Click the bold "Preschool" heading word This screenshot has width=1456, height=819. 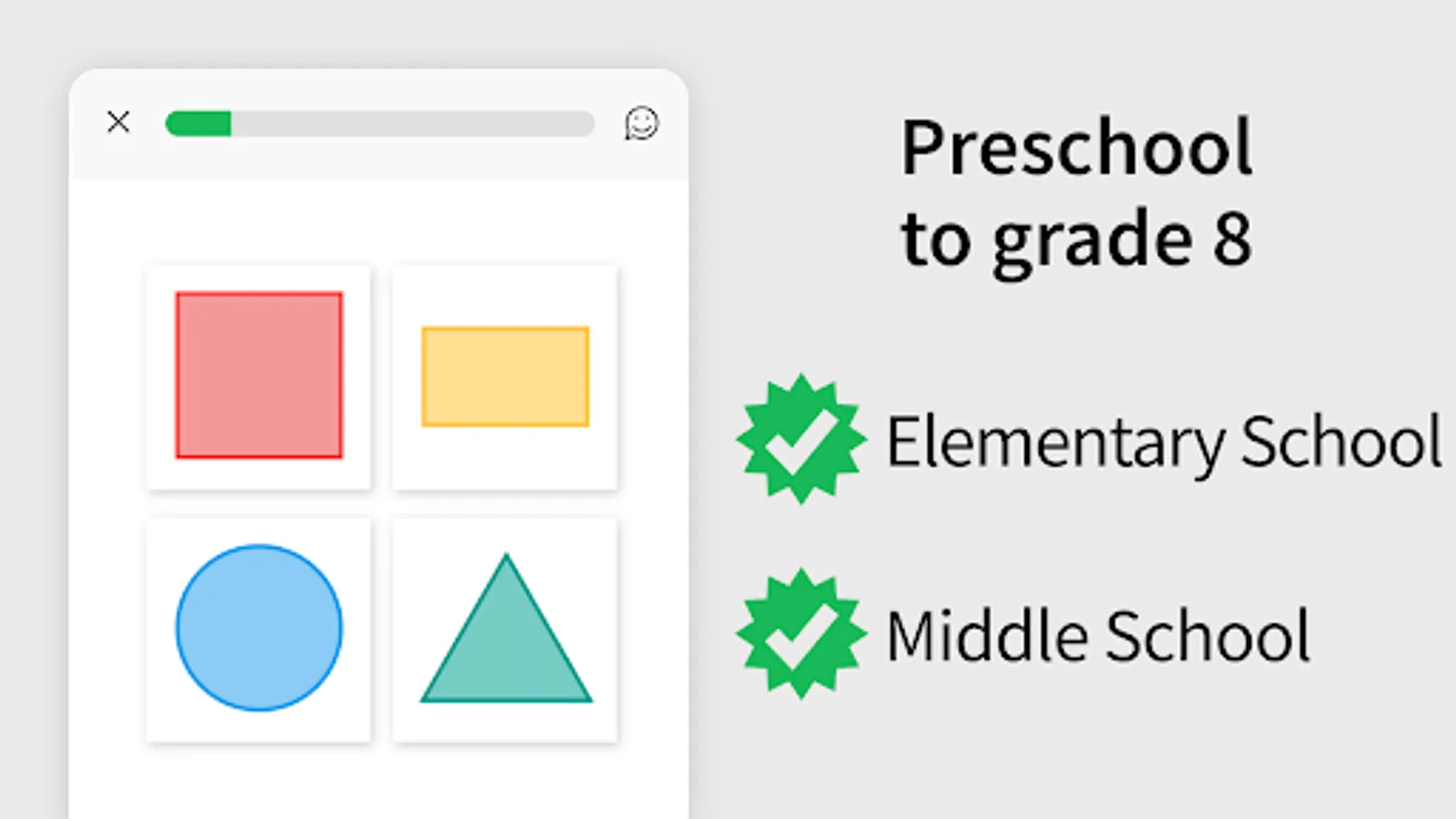point(1077,147)
